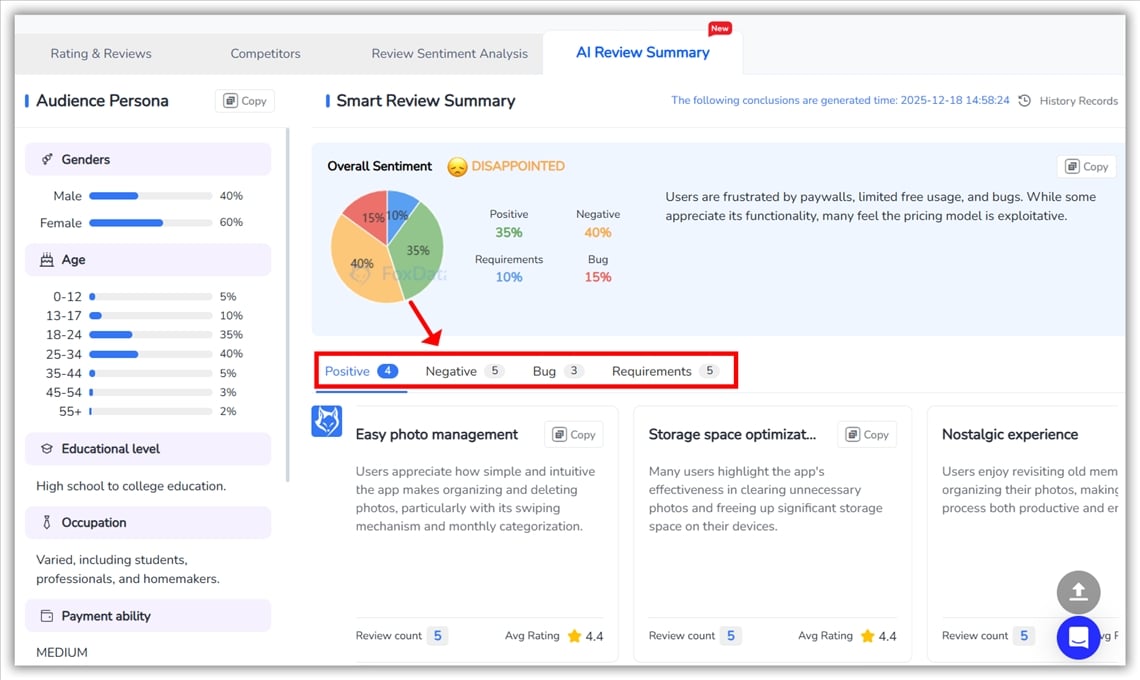Click the green Positive pie chart slice
The width and height of the screenshot is (1140, 680).
417,250
